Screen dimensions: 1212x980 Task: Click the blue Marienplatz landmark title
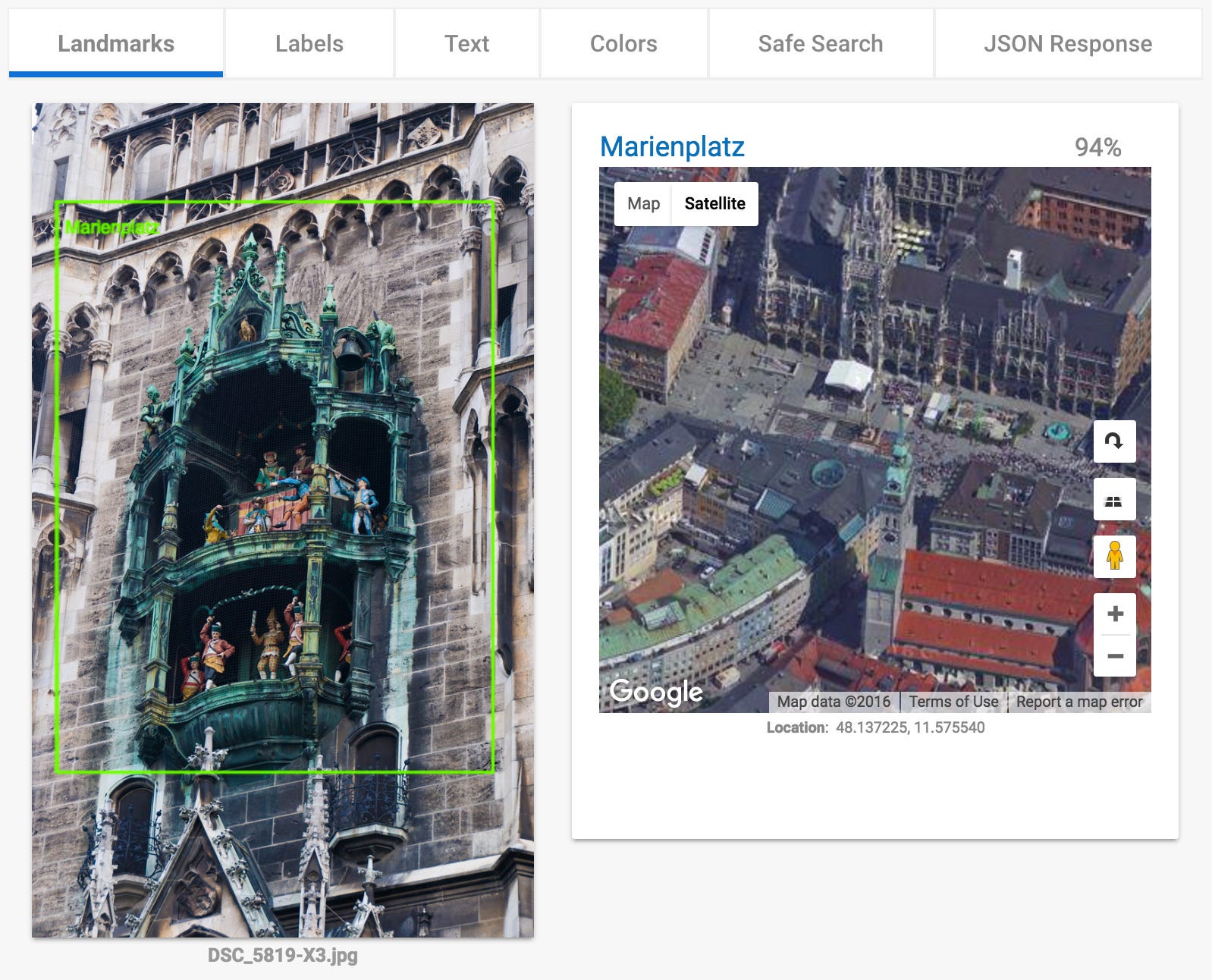tap(672, 146)
